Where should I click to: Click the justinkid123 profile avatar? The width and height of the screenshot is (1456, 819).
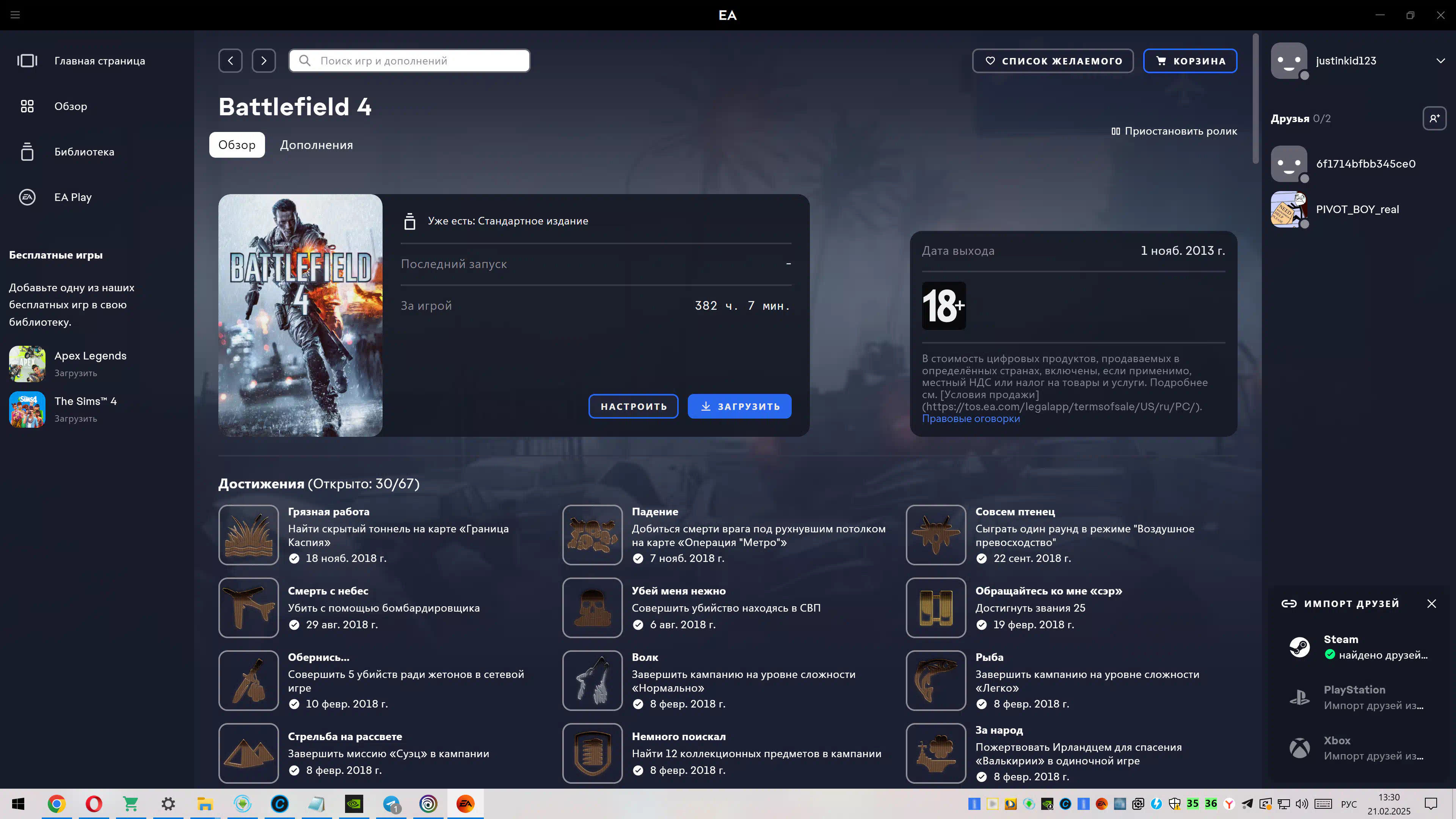click(1289, 61)
